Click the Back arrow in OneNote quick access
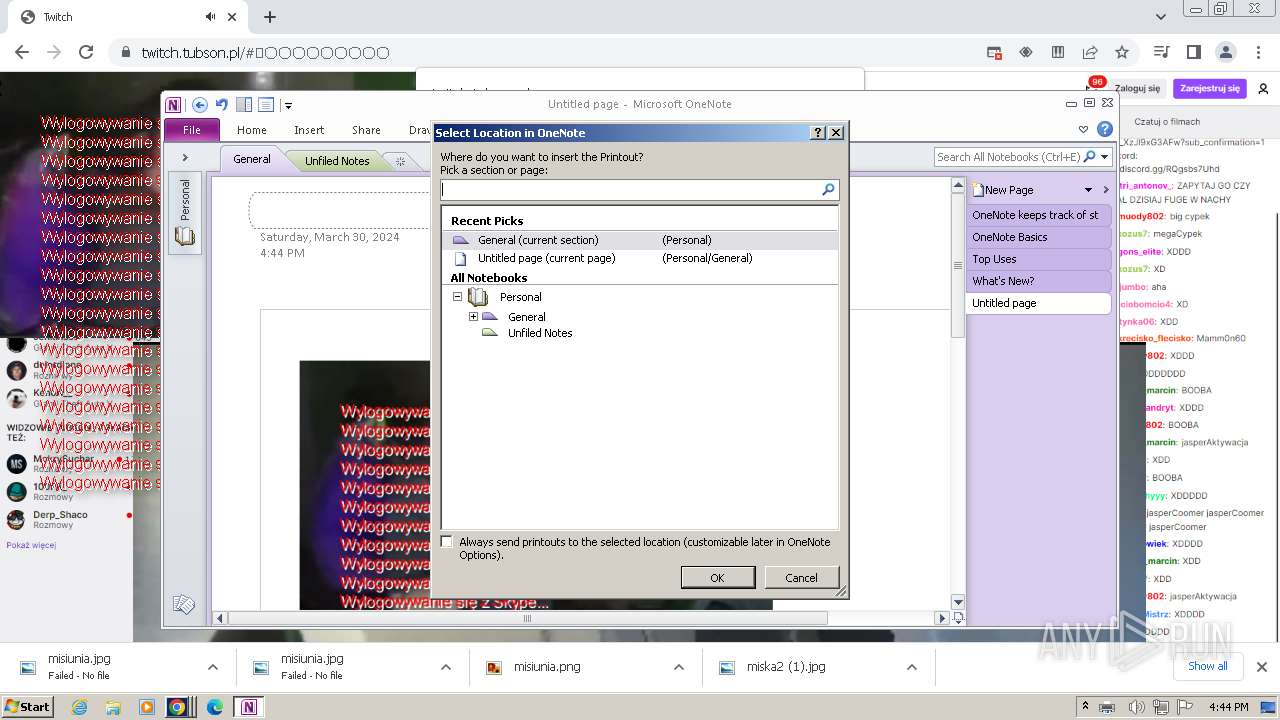This screenshot has width=1280, height=720. tap(200, 104)
